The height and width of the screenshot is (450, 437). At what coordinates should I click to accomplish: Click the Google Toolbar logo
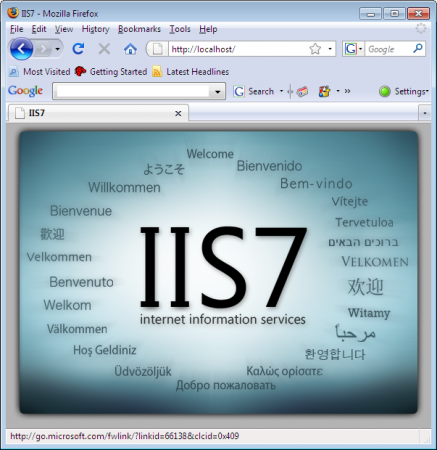(x=25, y=91)
